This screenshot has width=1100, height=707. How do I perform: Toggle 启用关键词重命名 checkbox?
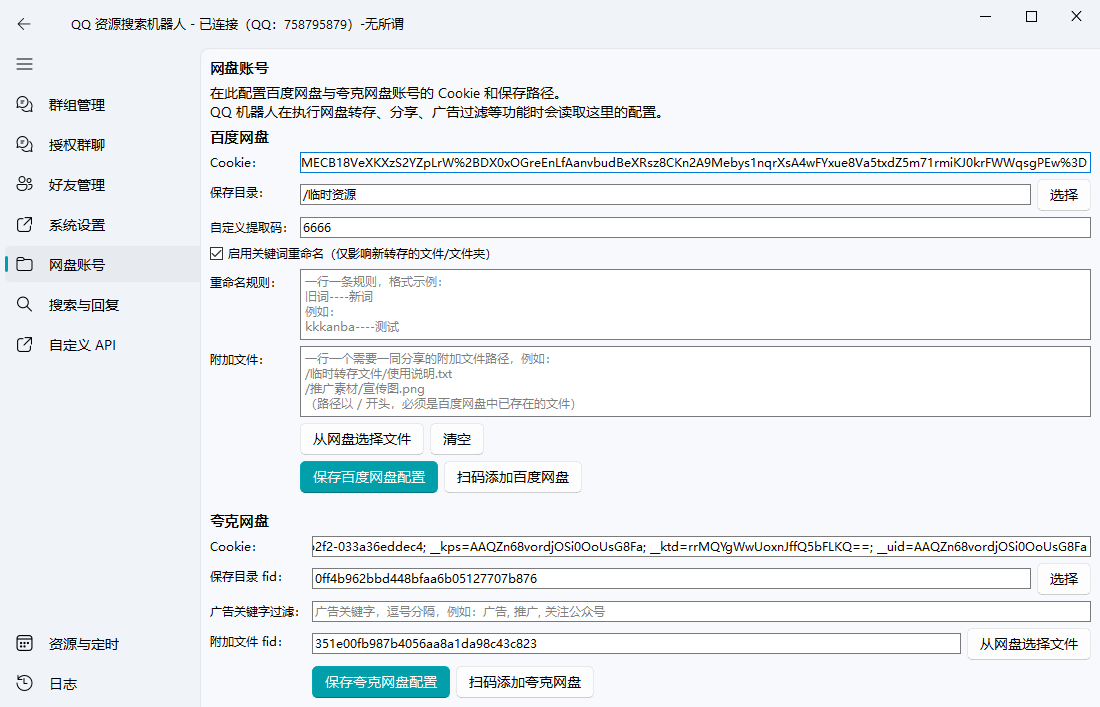click(x=216, y=252)
